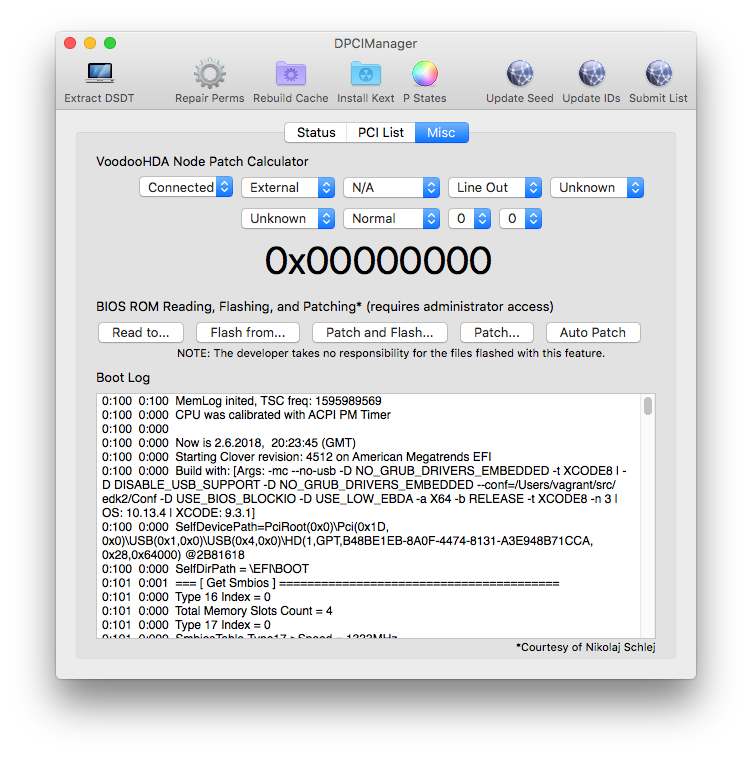This screenshot has height=759, width=752.
Task: Click the Boot Log scrollbar thumb
Action: pyautogui.click(x=648, y=406)
